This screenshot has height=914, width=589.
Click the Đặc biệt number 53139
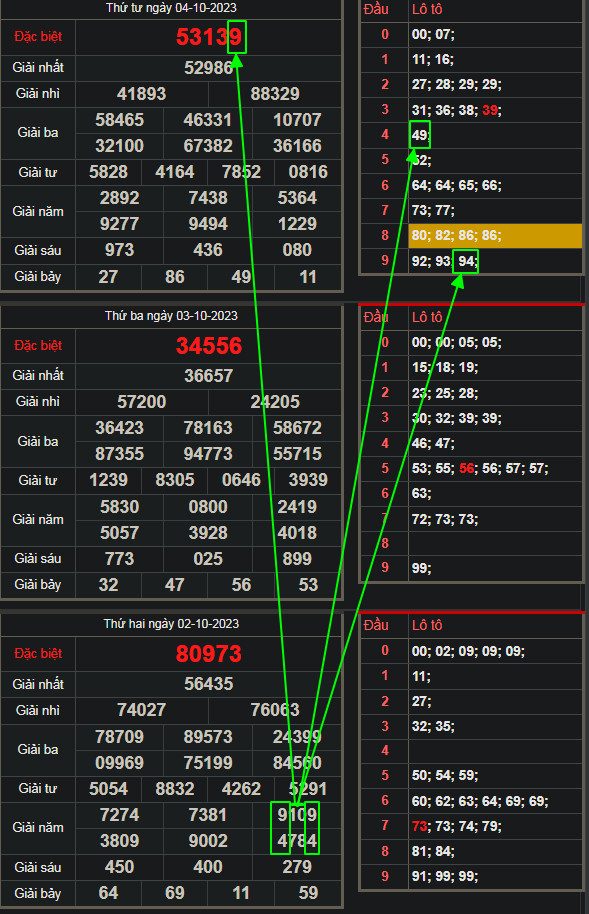tap(209, 37)
